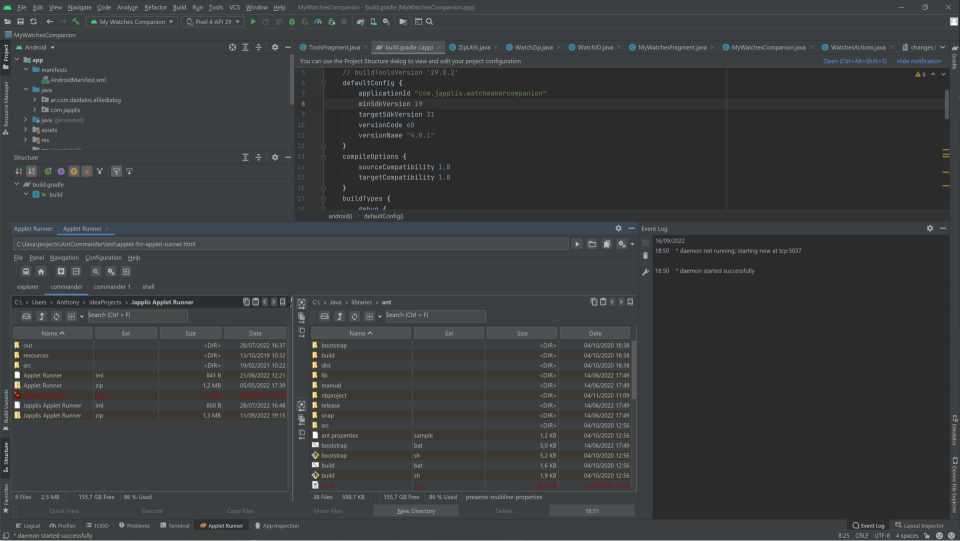Toggle Show Properties purple P icon
Screen dimensions: 960x541
coord(61,171)
